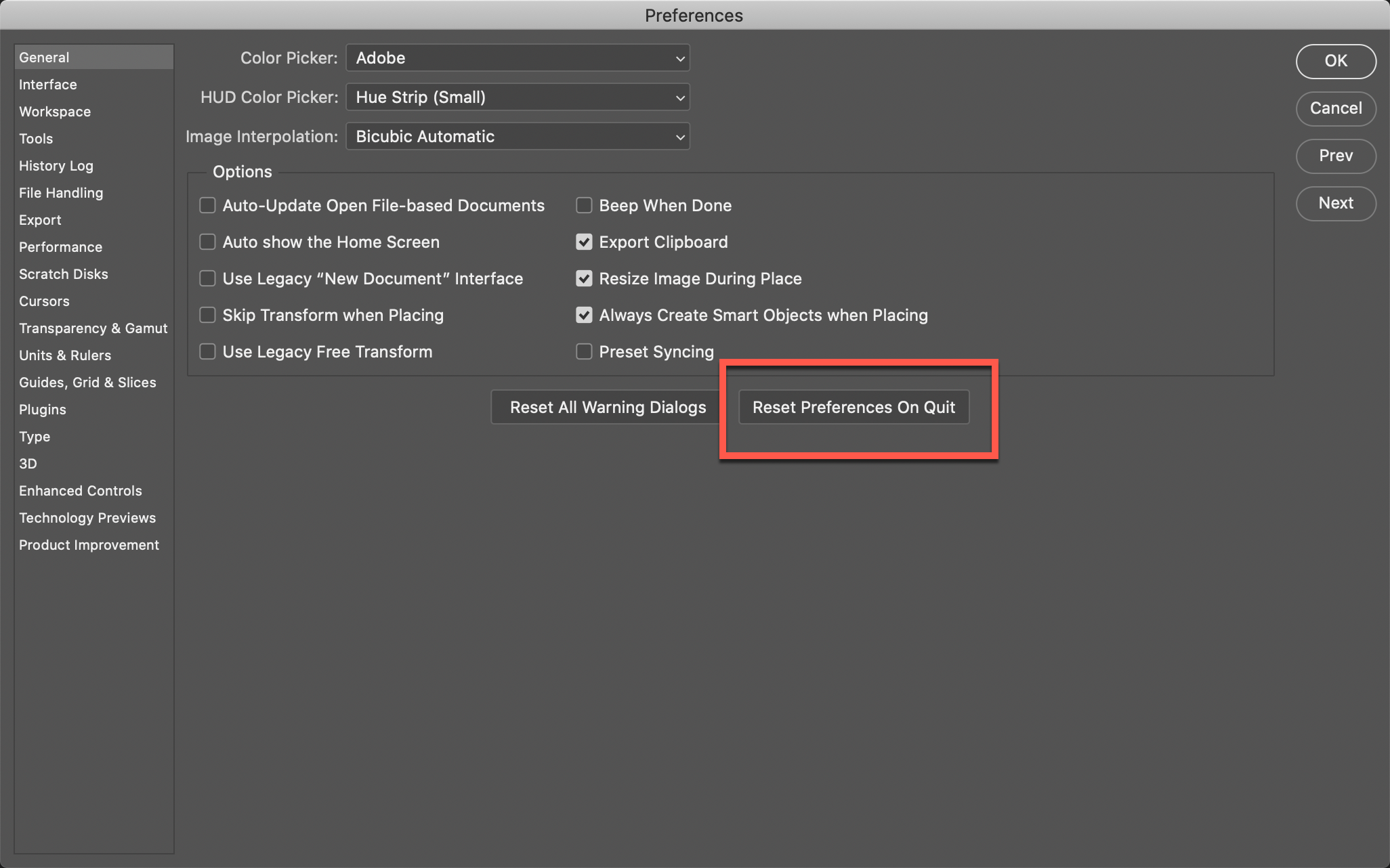
Task: Enable Auto show the Home Screen
Action: pos(207,242)
